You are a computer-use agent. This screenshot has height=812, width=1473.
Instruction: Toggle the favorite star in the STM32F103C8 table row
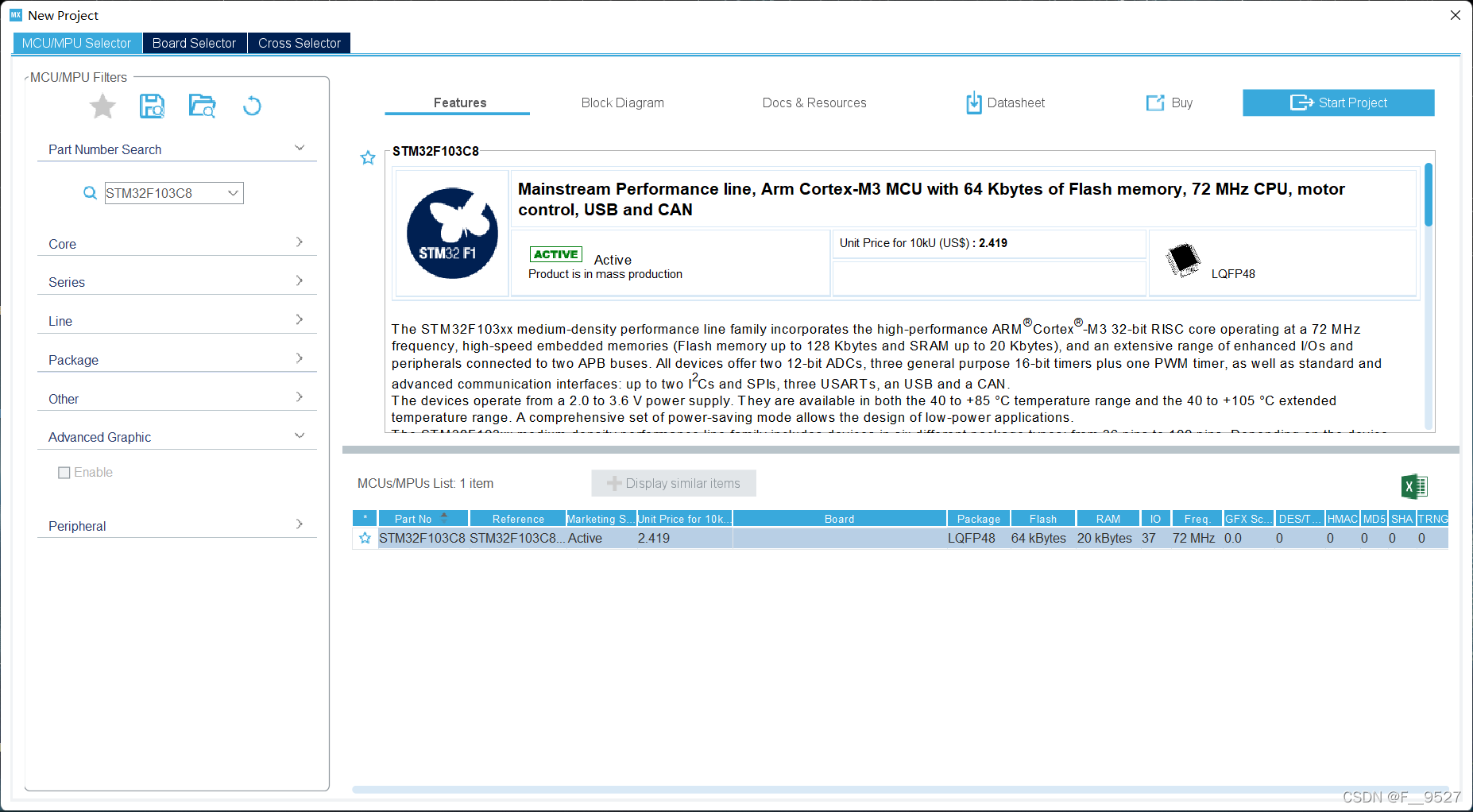coord(365,538)
